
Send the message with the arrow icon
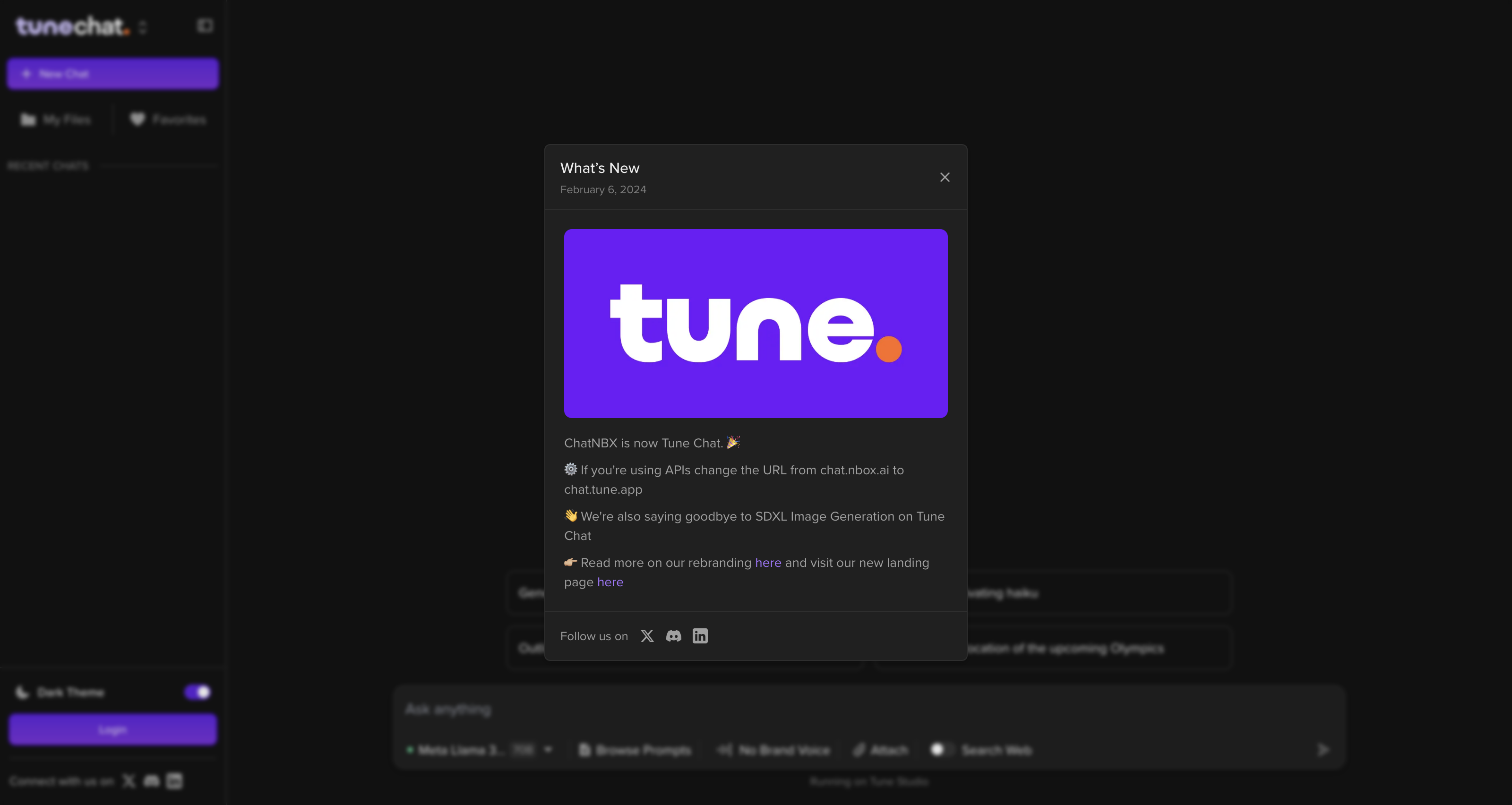coord(1323,750)
